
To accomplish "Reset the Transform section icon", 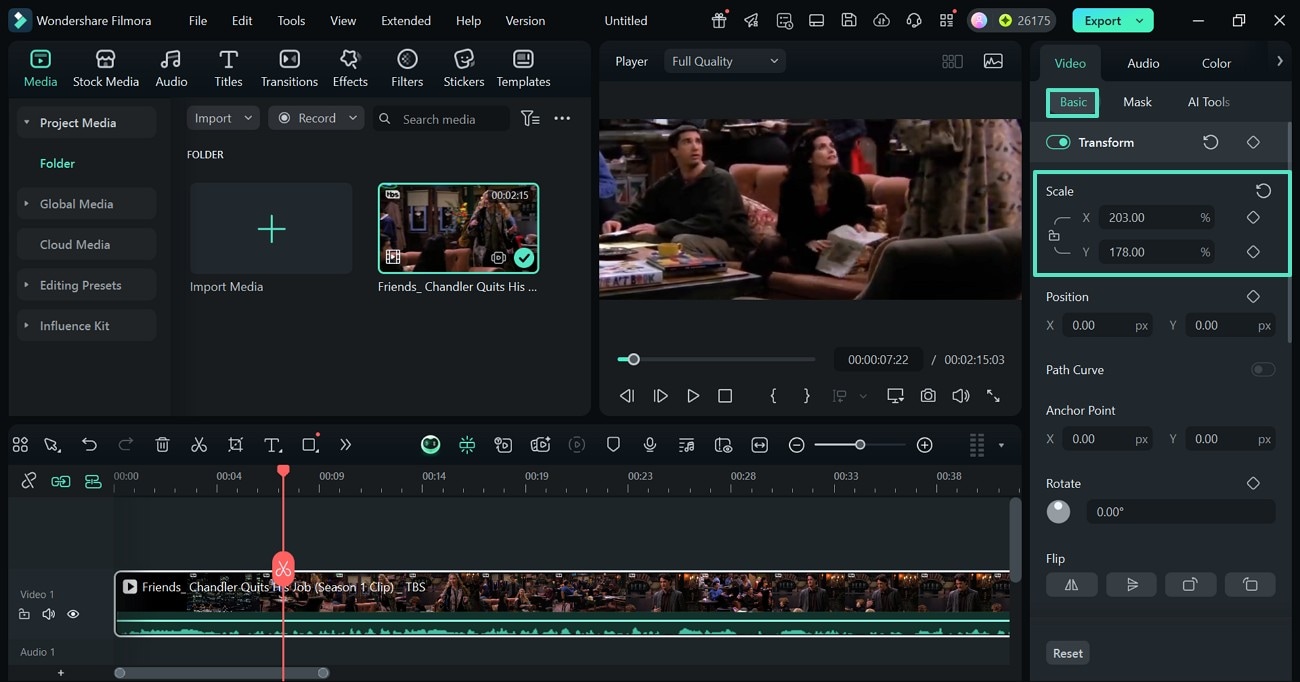I will click(x=1210, y=142).
